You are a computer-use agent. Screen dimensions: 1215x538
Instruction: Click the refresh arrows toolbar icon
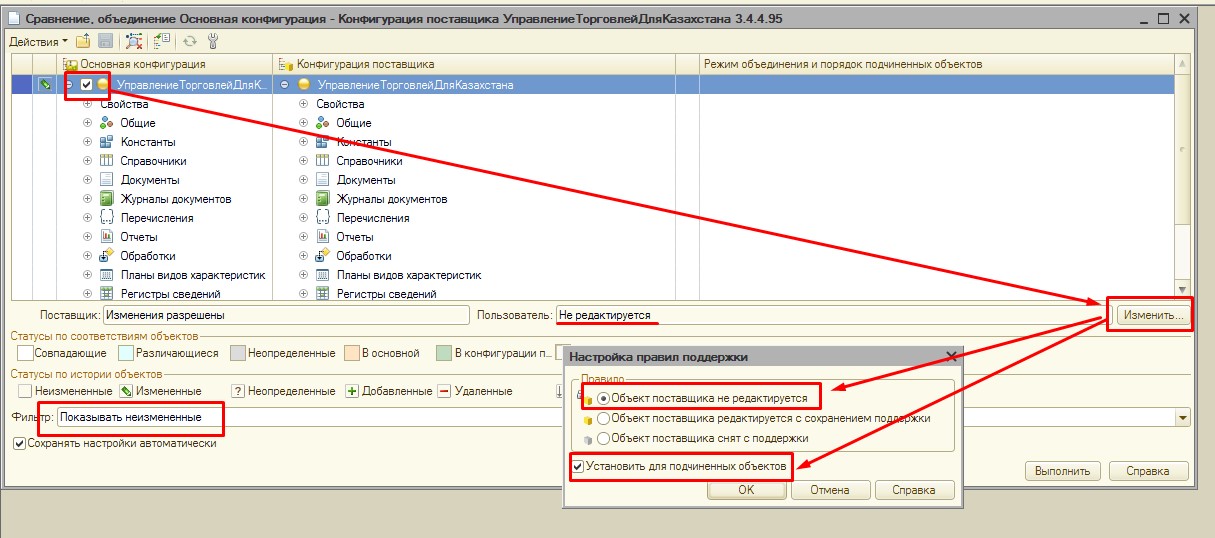[x=190, y=41]
